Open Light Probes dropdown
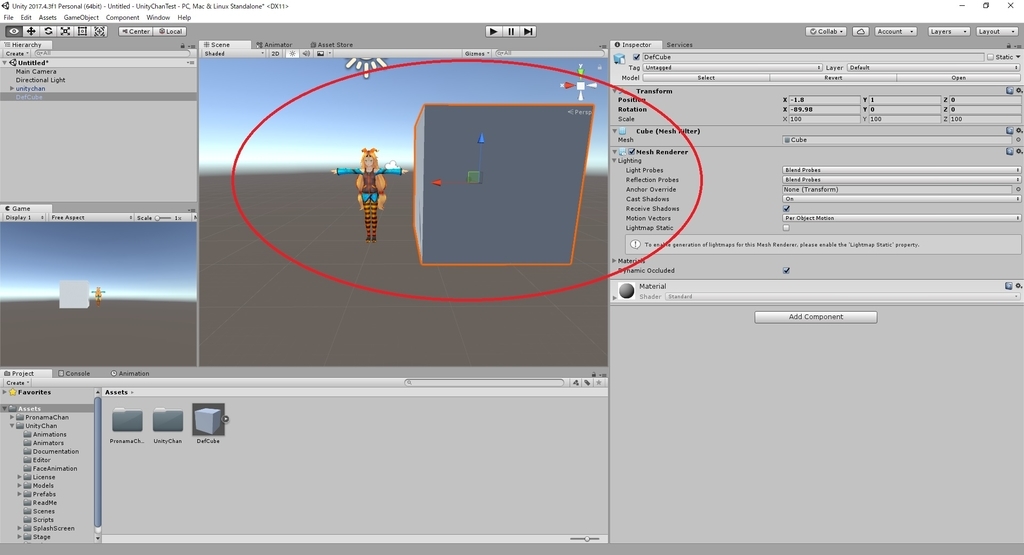 coord(901,170)
